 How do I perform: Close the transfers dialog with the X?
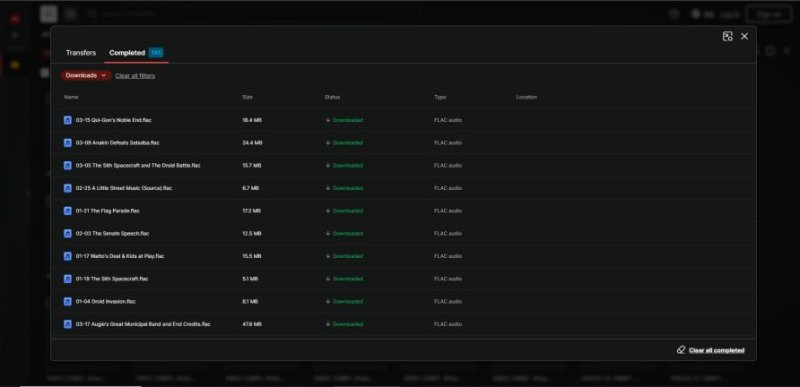[x=744, y=36]
